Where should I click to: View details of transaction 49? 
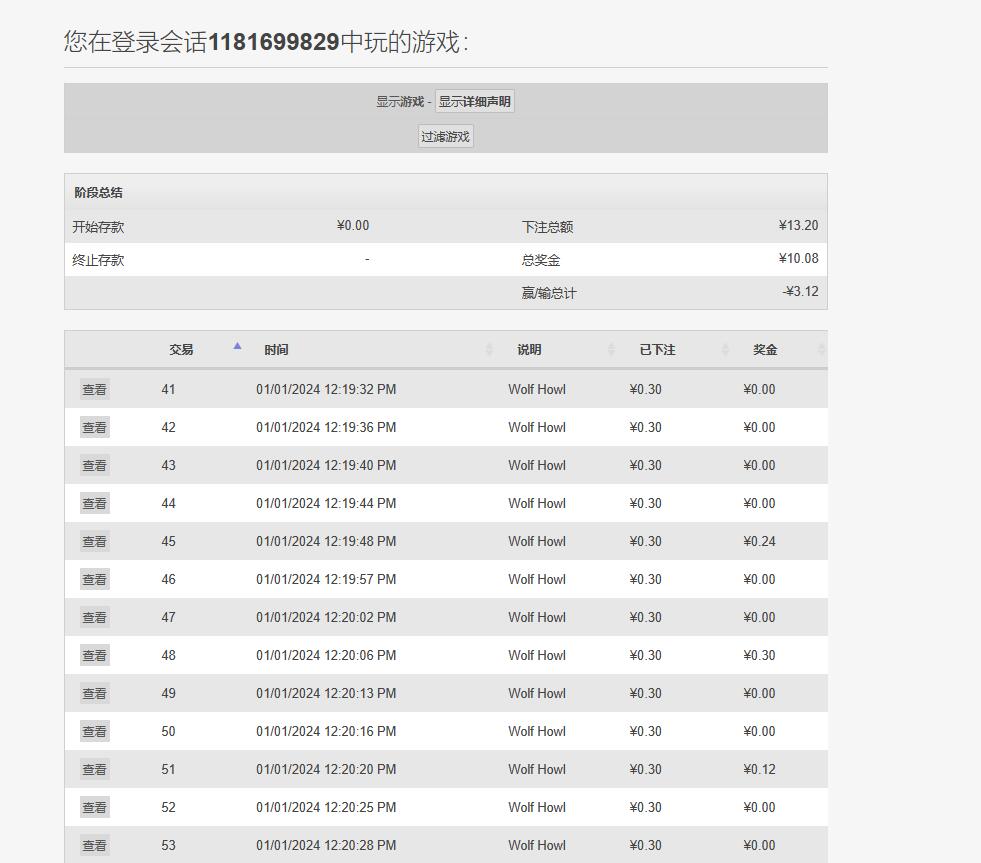coord(94,694)
